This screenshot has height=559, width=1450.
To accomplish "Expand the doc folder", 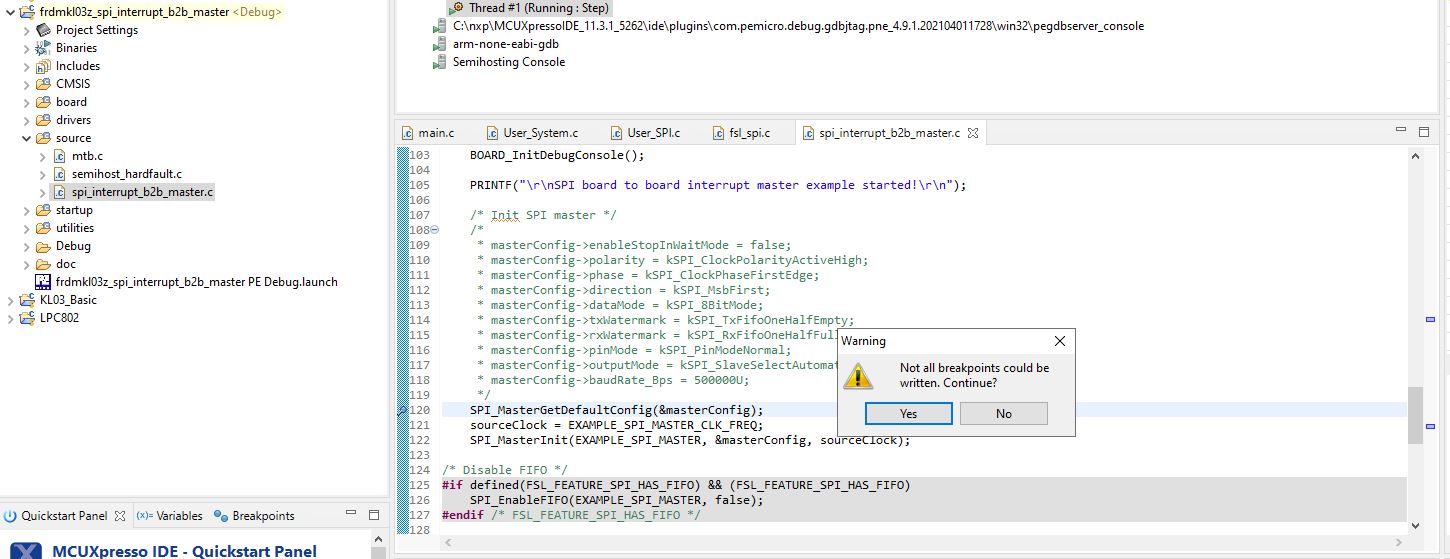I will tap(27, 264).
